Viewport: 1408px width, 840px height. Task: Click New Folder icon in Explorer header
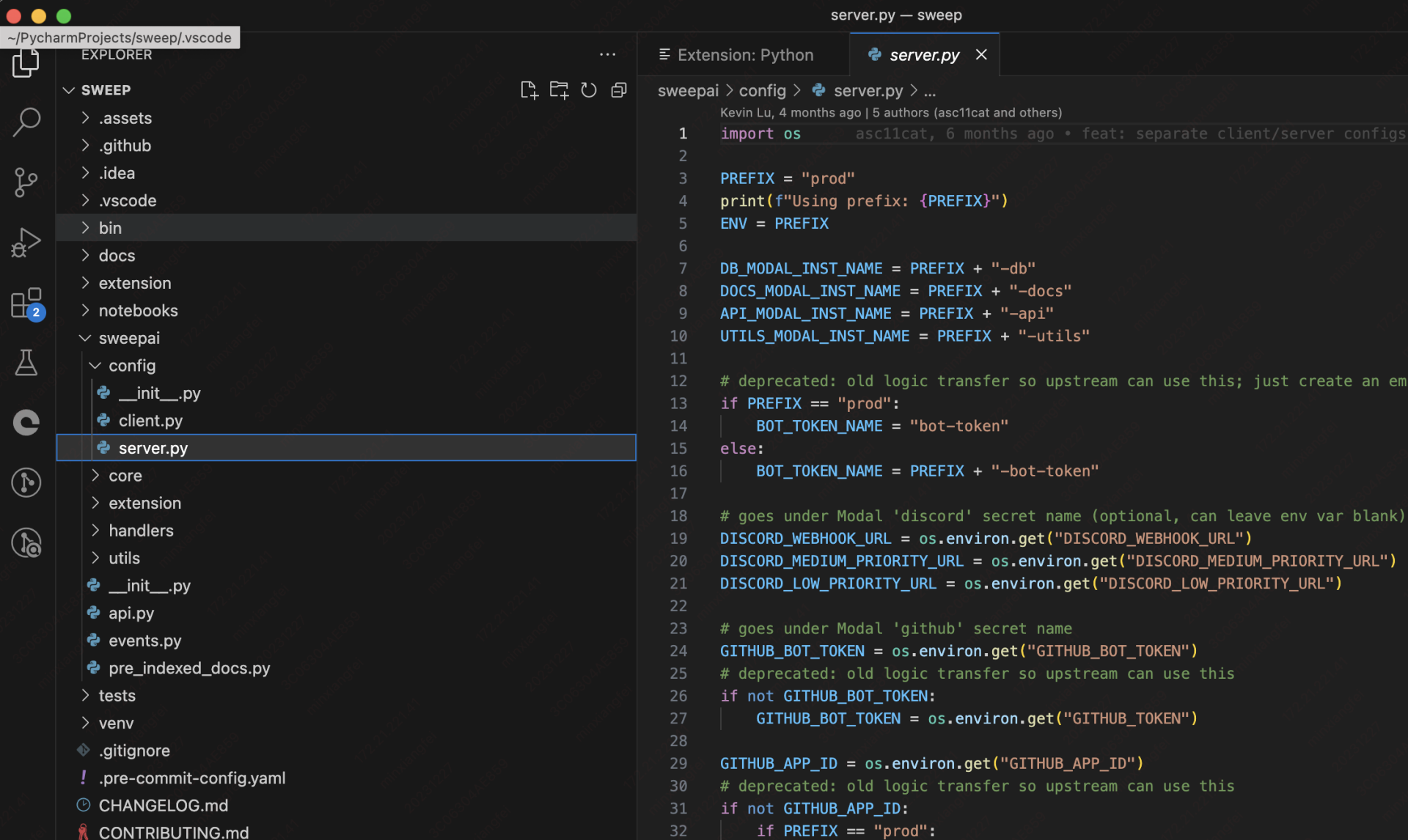coord(559,90)
